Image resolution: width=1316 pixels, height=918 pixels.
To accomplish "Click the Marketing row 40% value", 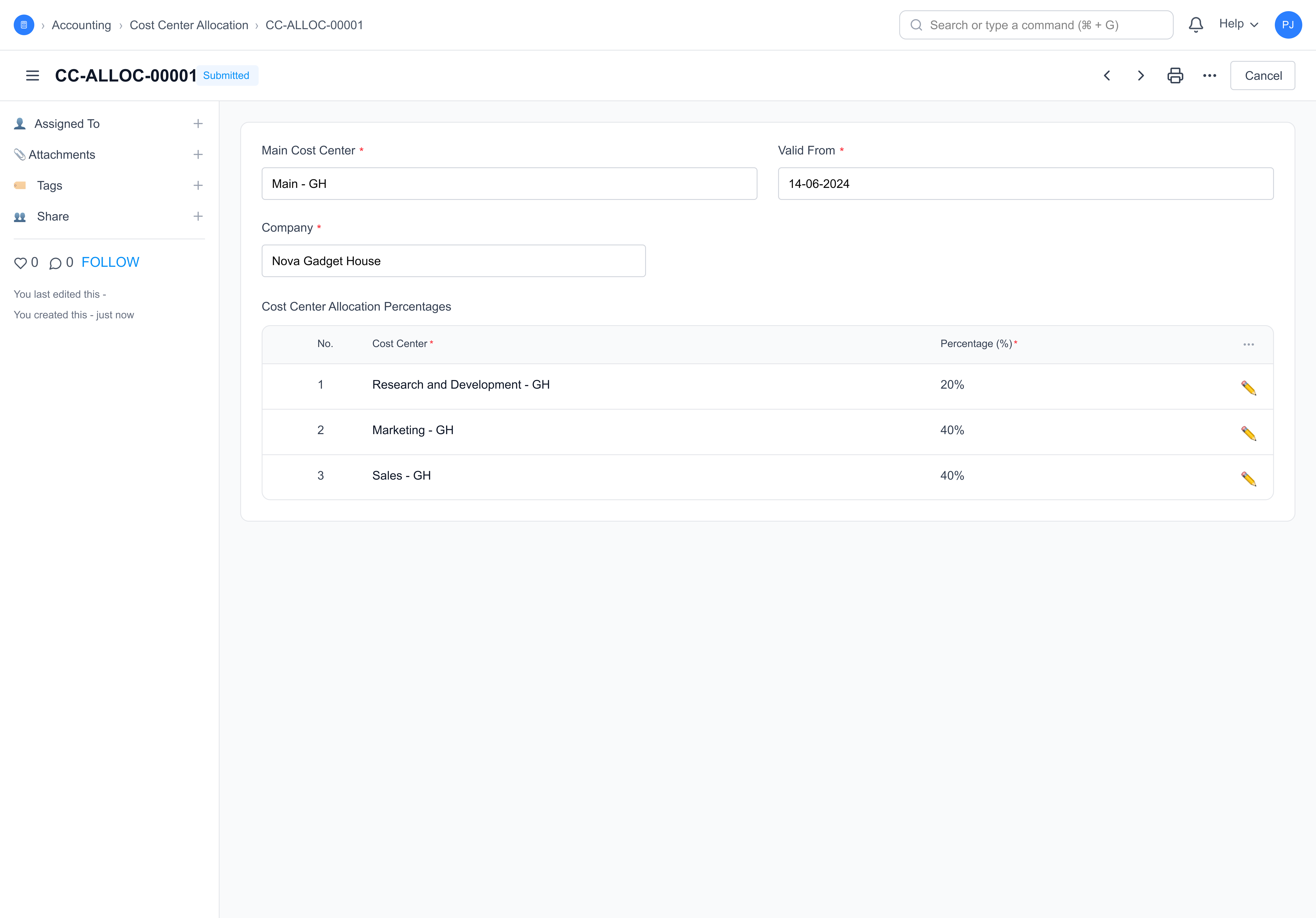I will coord(952,430).
